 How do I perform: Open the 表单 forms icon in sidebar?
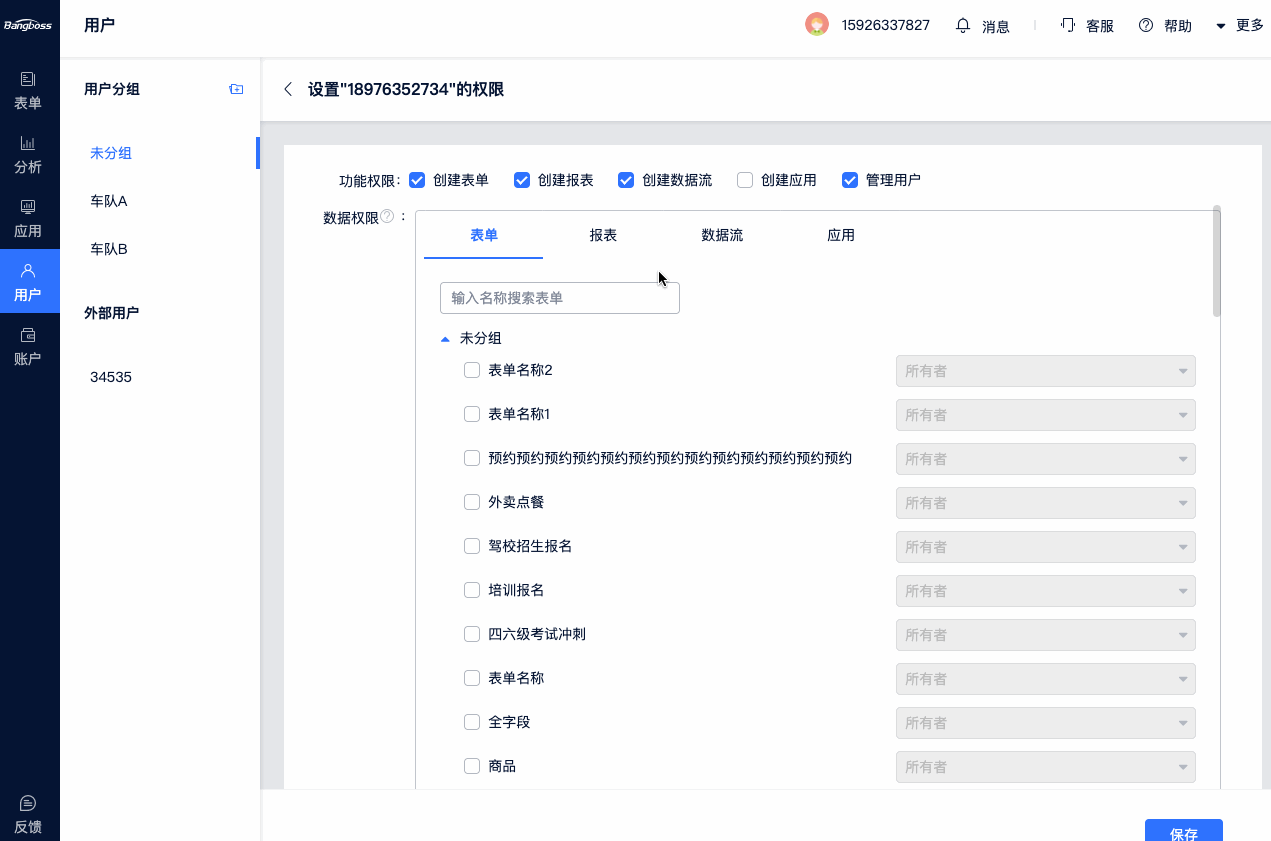28,80
